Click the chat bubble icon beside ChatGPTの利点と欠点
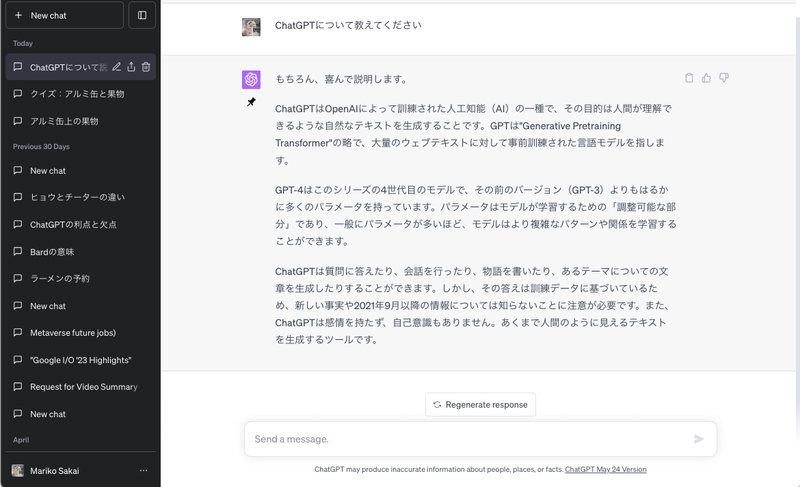Viewport: 800px width, 487px height. [18, 224]
